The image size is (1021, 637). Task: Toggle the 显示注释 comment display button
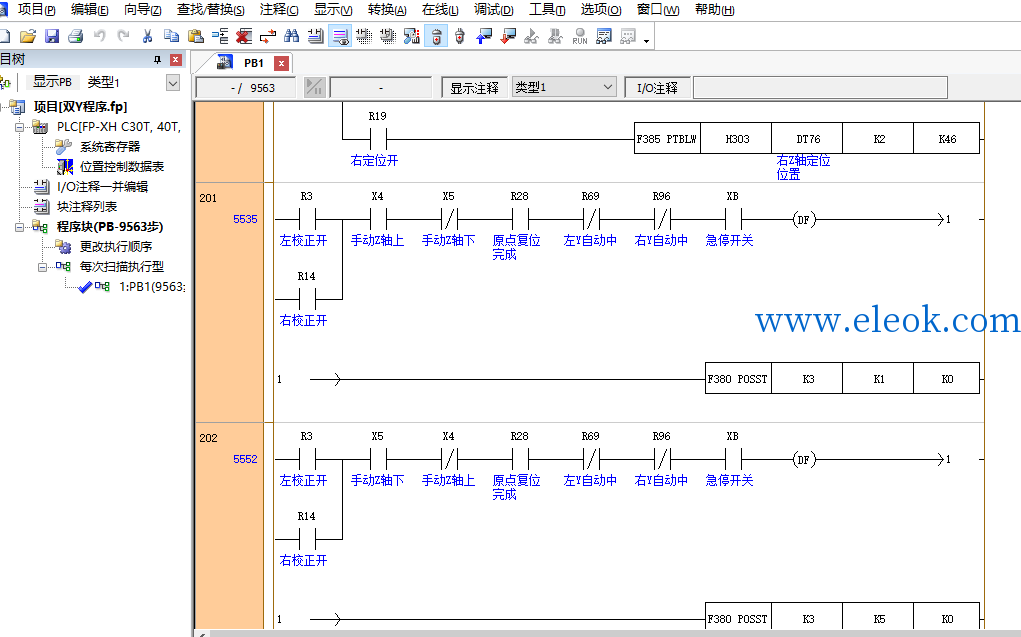coord(474,88)
